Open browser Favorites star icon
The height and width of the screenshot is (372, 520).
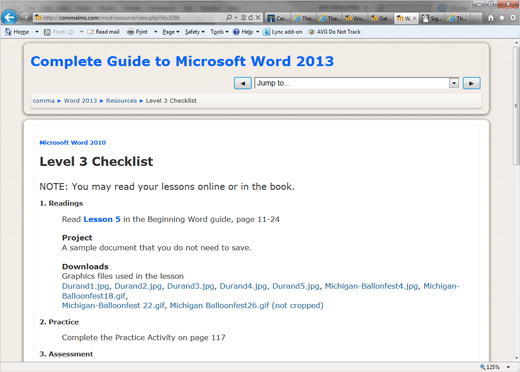502,18
